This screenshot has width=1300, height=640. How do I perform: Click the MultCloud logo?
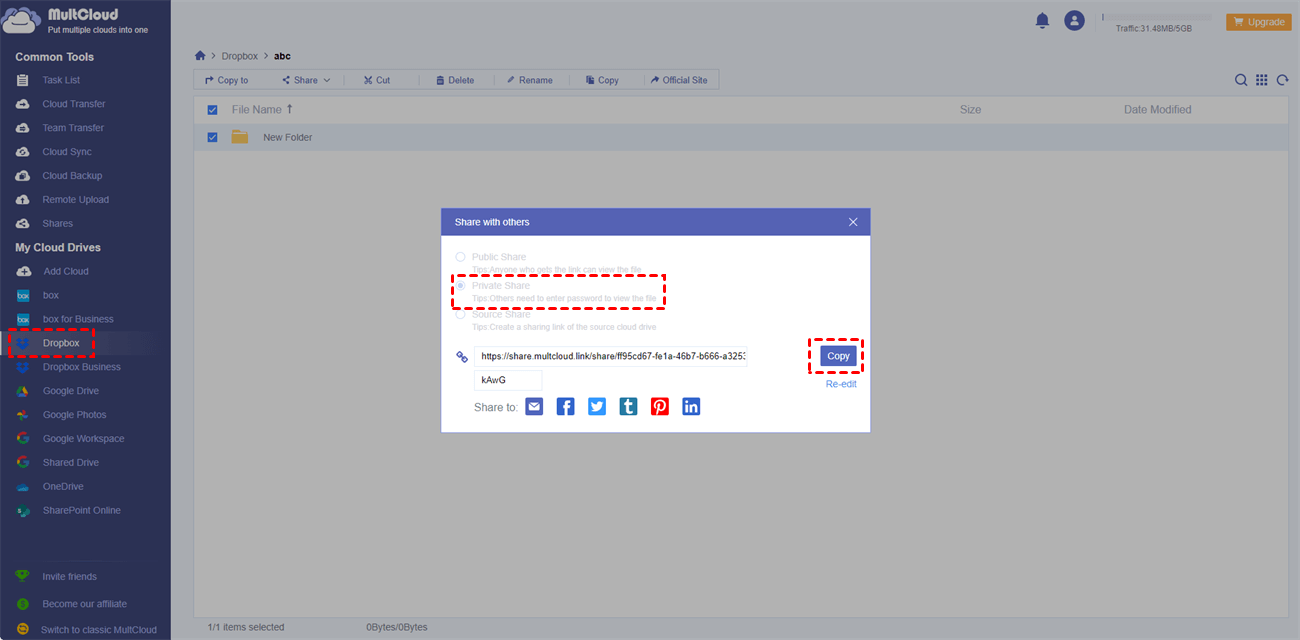point(75,21)
